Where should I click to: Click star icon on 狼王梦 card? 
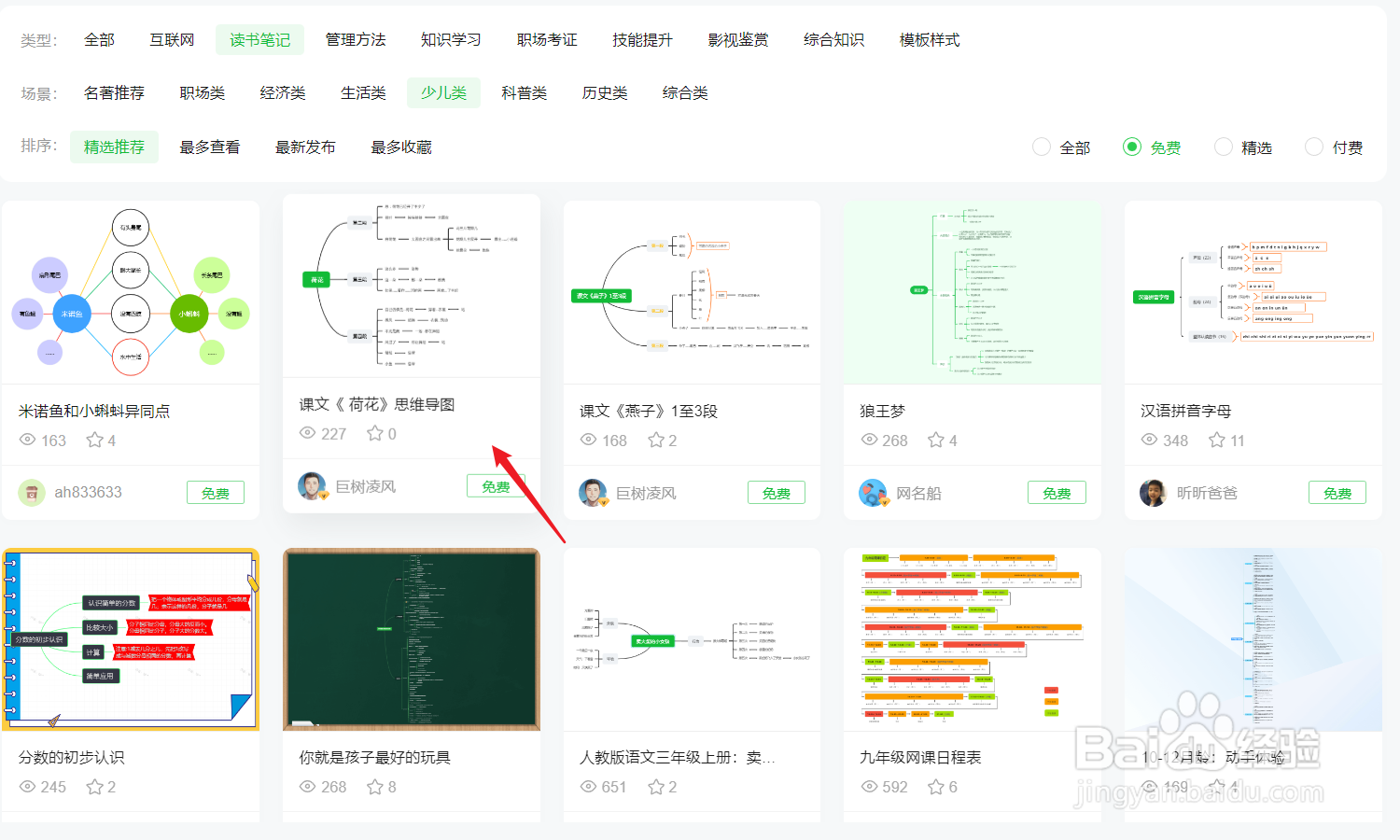pyautogui.click(x=936, y=440)
